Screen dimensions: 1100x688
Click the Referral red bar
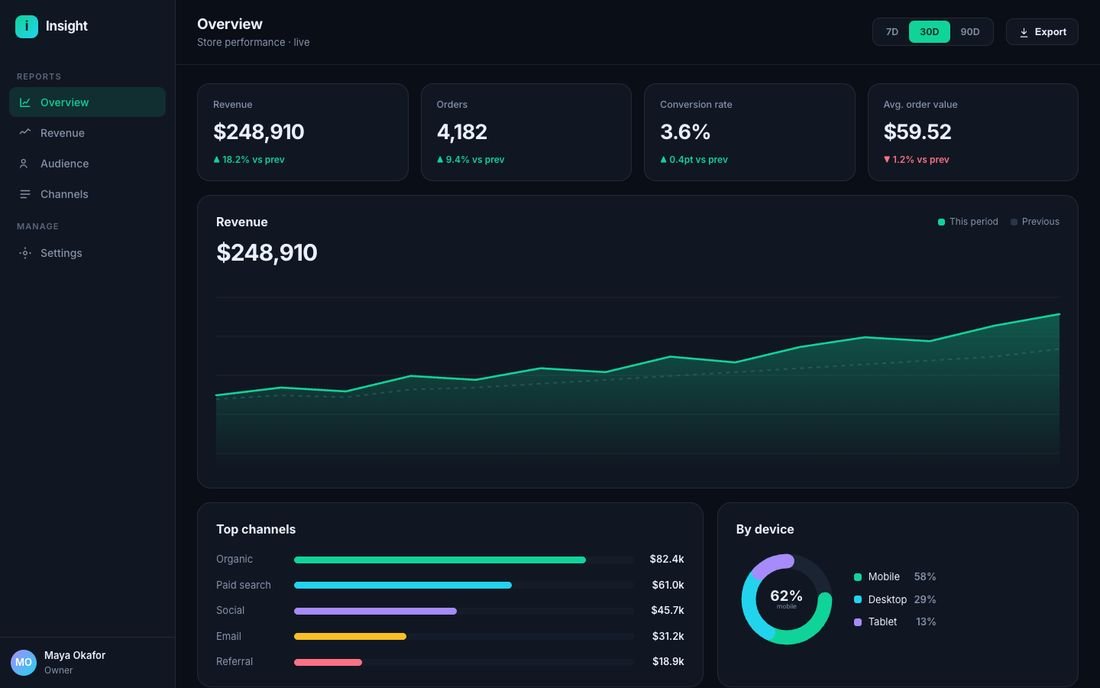coord(328,662)
